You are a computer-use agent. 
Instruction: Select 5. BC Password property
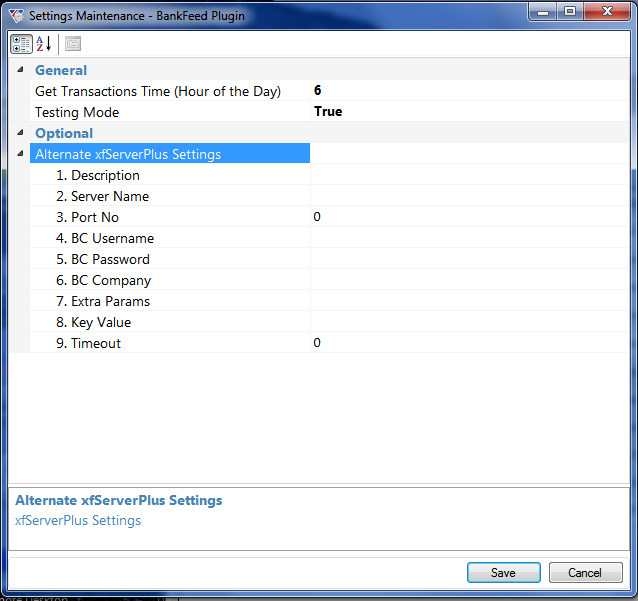point(170,259)
